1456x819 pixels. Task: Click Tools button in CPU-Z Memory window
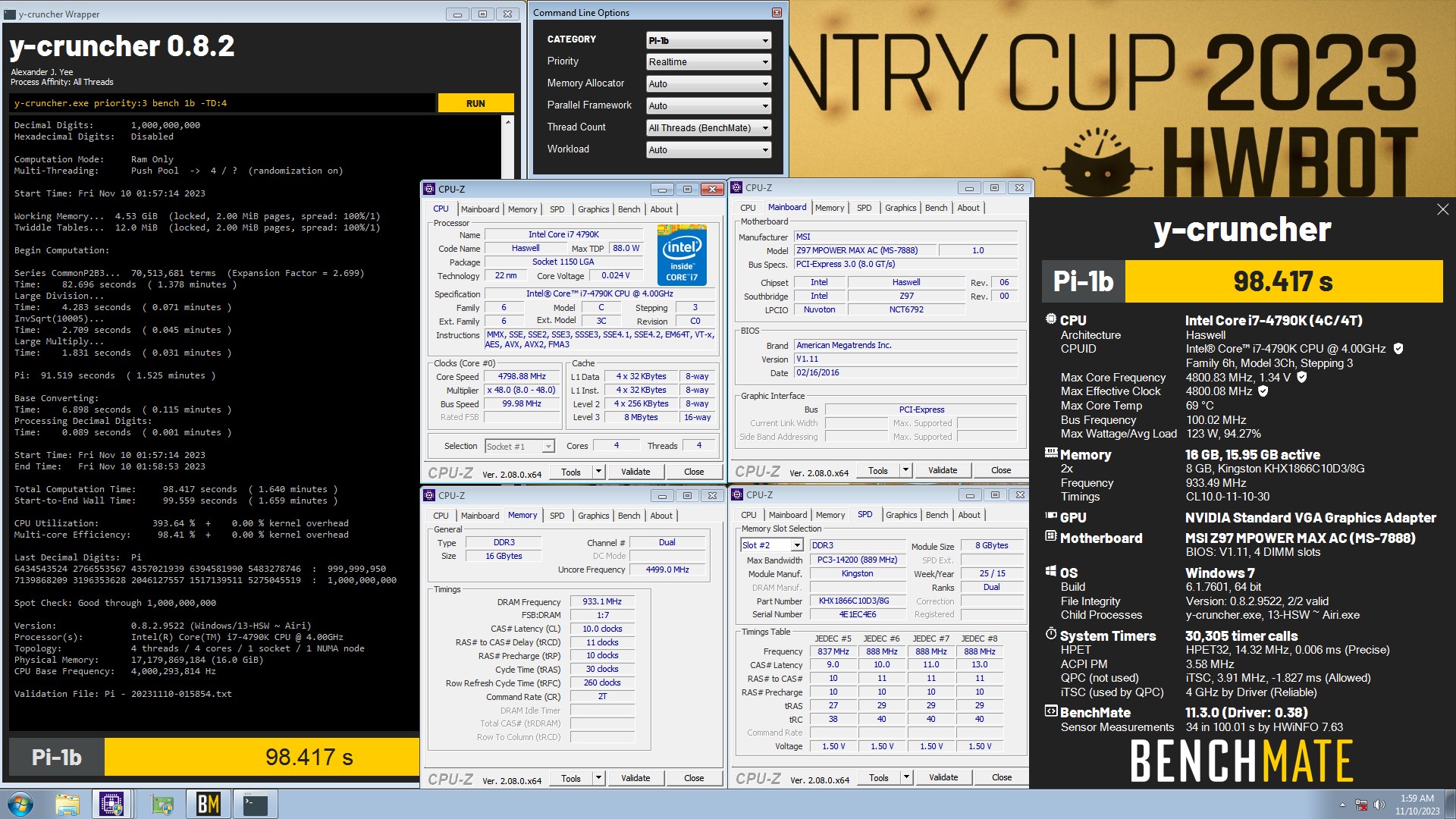click(x=571, y=778)
